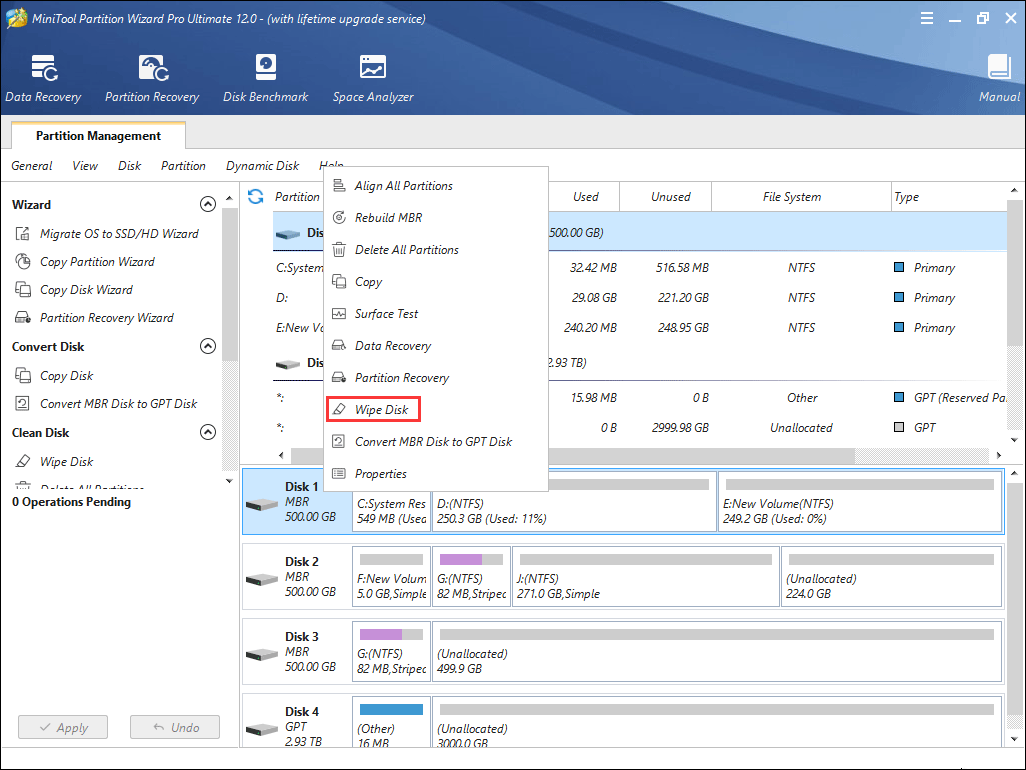Viewport: 1026px width, 770px height.
Task: Select Rebuild MBR in the context menu
Action: pos(388,218)
